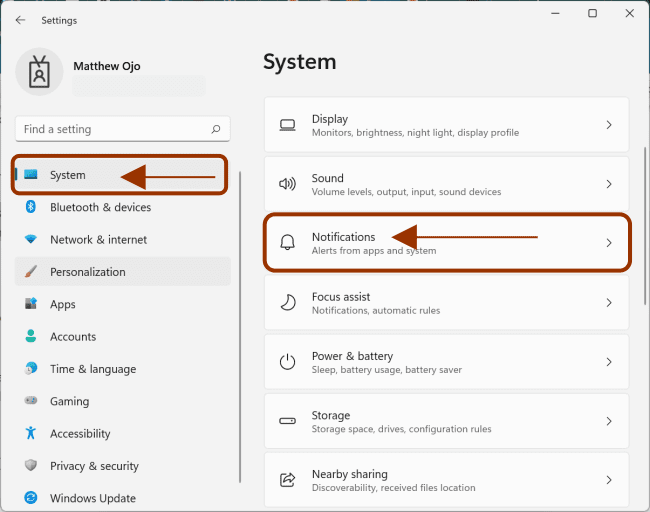Open Accessibility section
Screen dimensions: 650x512
pos(123,433)
